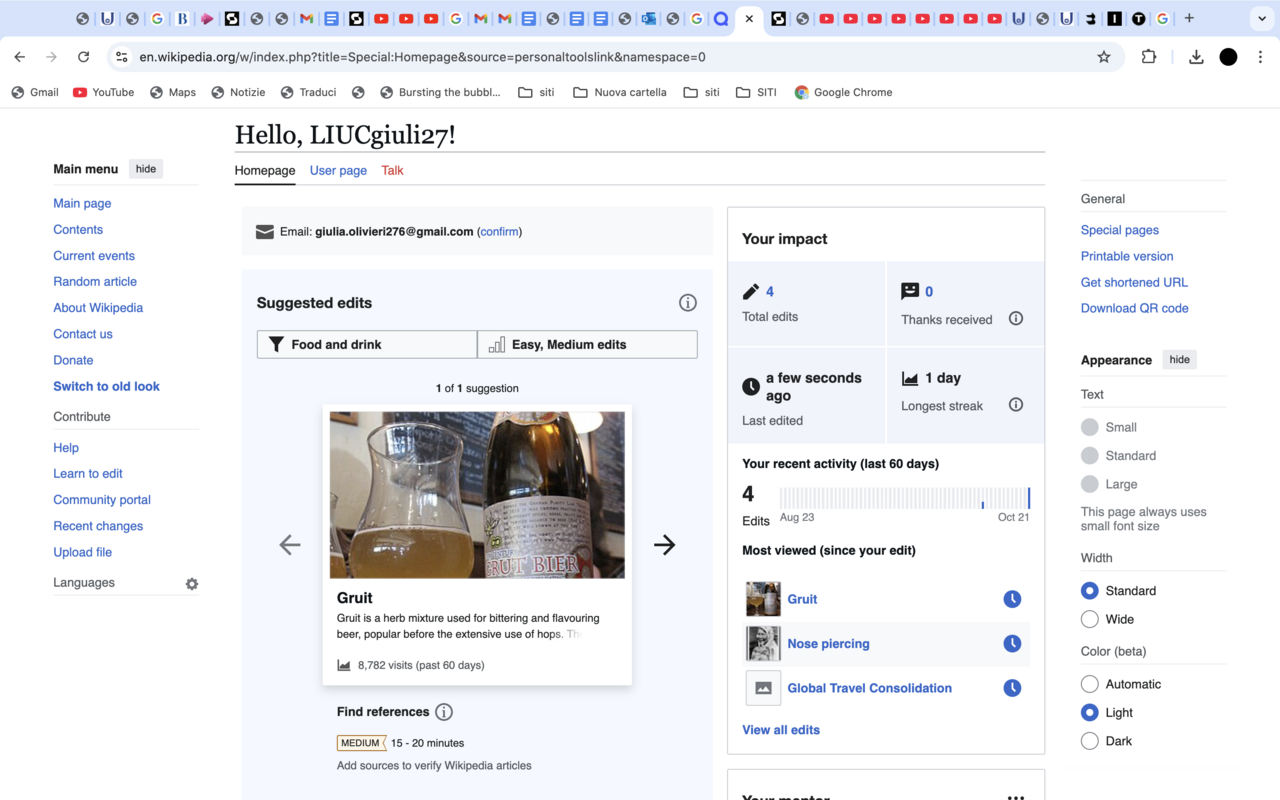The height and width of the screenshot is (800, 1280).
Task: Open Chrome extensions puzzle icon
Action: [1149, 57]
